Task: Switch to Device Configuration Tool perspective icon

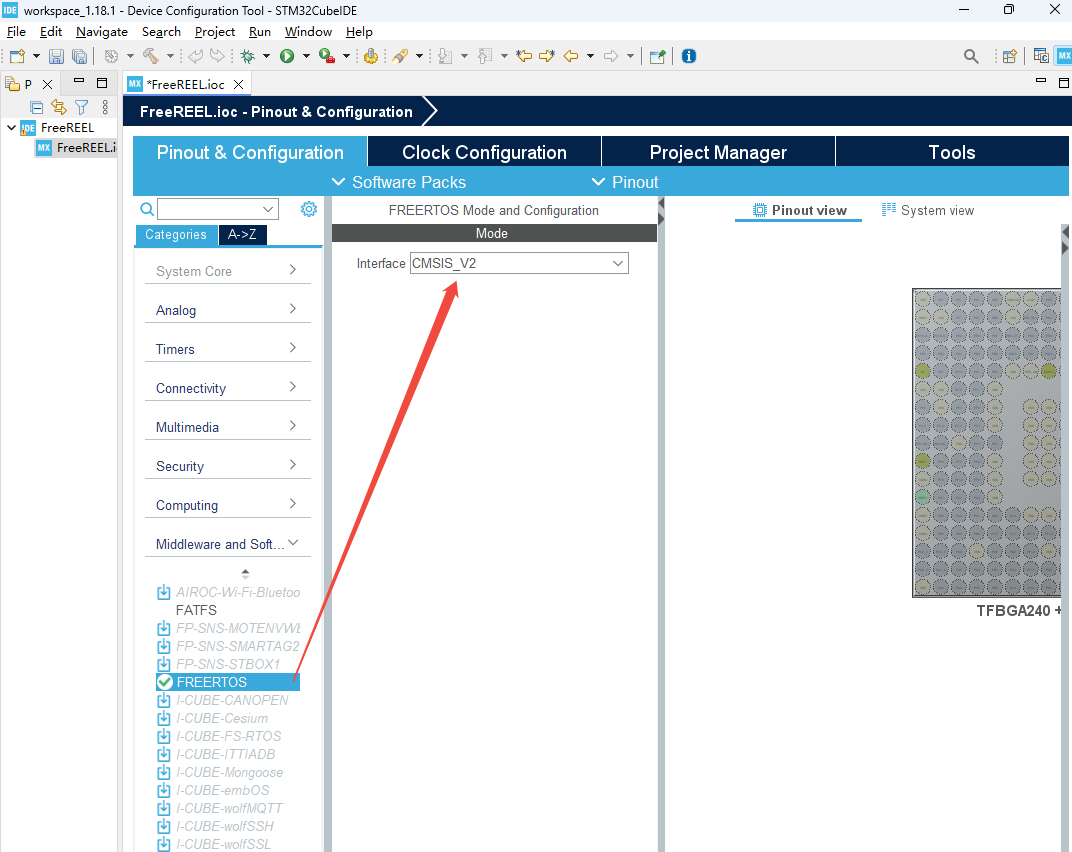Action: coord(1064,56)
